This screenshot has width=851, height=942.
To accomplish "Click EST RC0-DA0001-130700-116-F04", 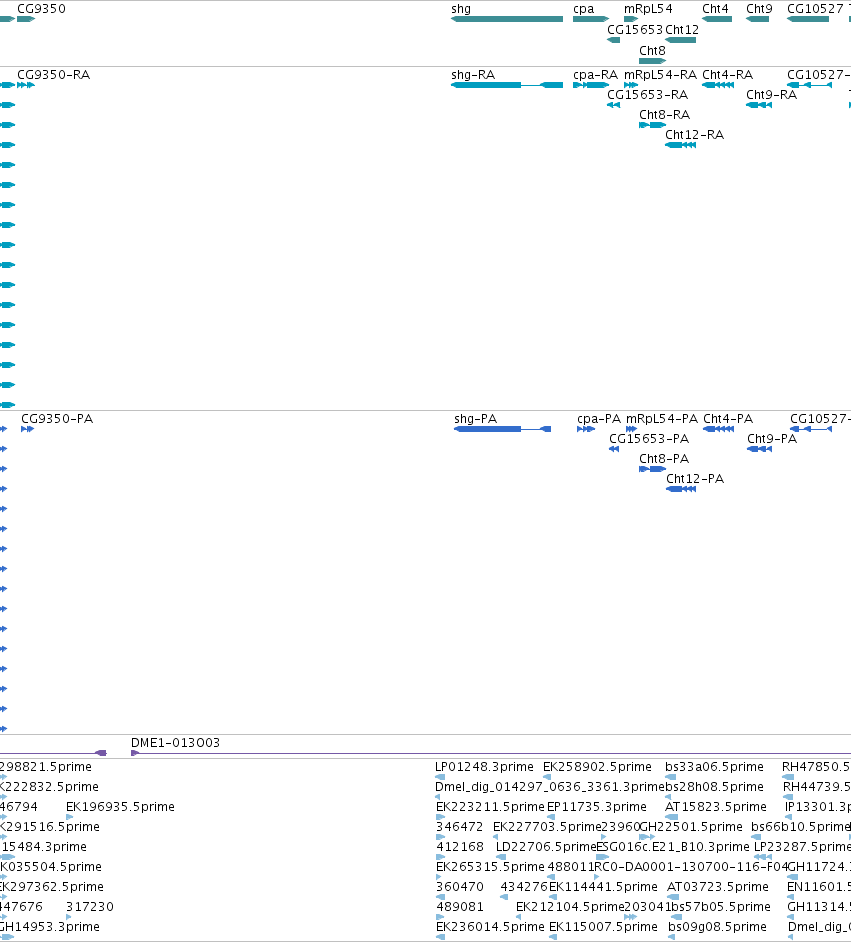I will pos(691,867).
